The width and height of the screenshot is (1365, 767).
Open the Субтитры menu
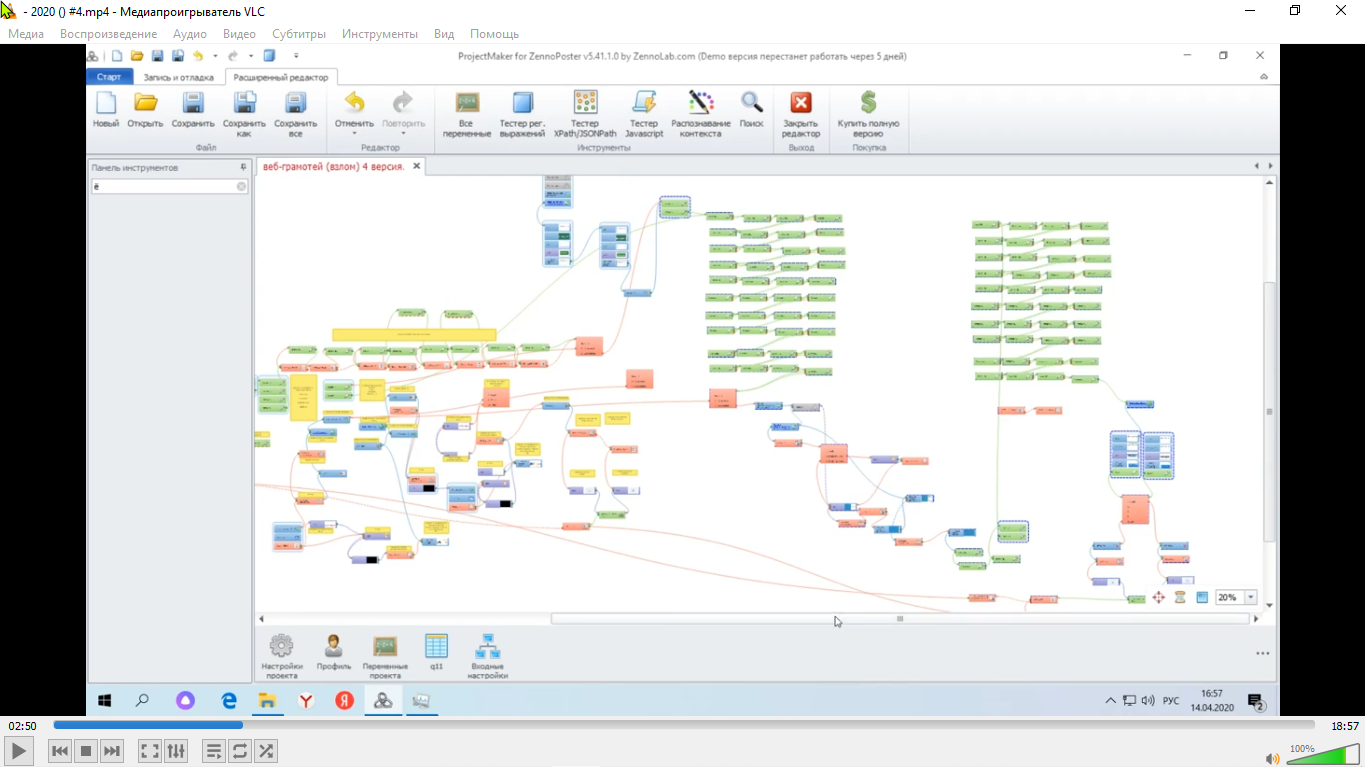(x=298, y=34)
